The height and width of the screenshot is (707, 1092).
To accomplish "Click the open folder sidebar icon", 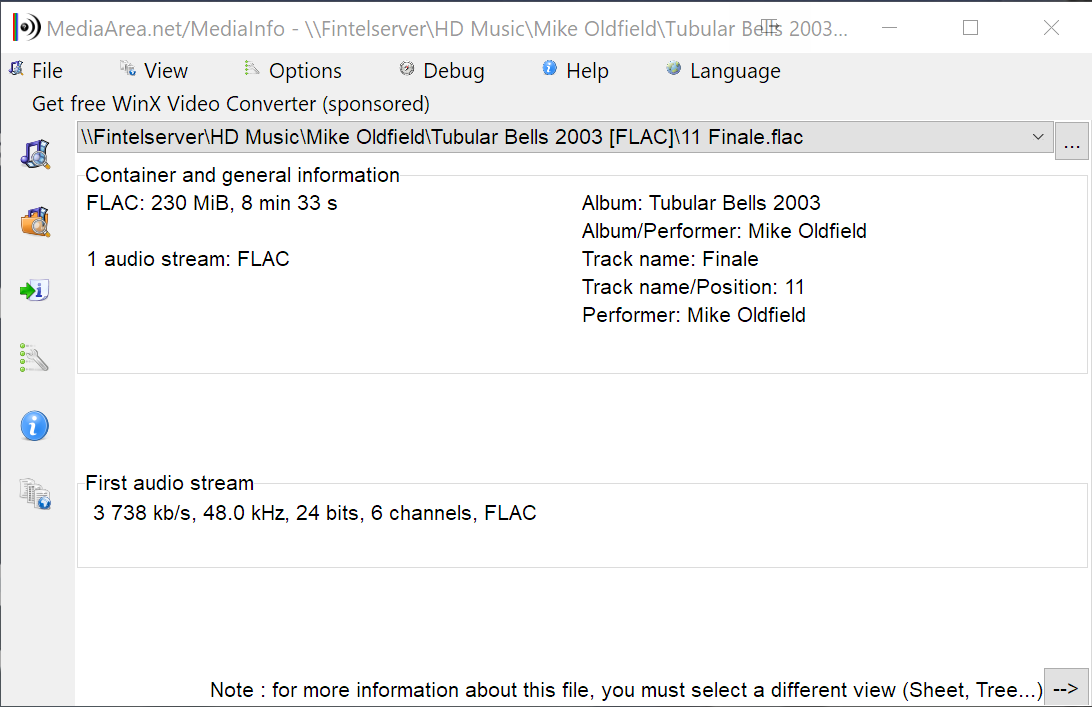I will [36, 222].
